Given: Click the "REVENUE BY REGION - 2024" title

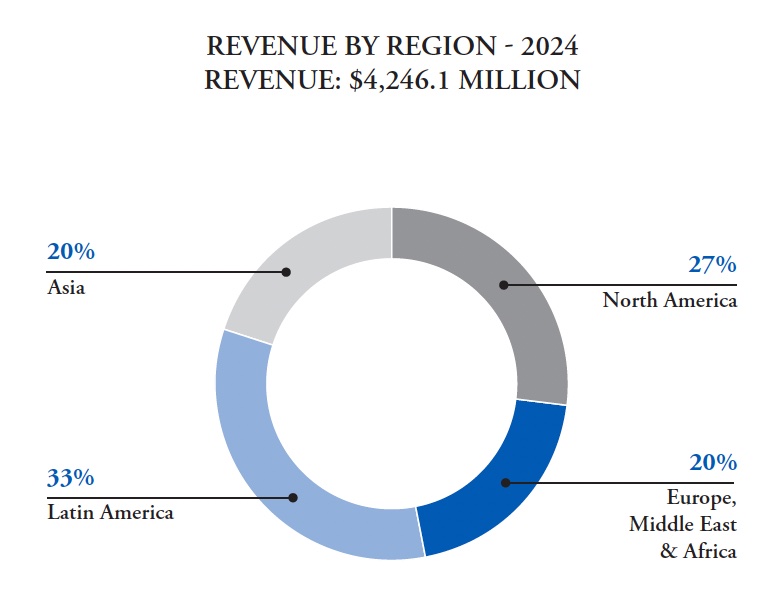Looking at the screenshot, I should [391, 47].
